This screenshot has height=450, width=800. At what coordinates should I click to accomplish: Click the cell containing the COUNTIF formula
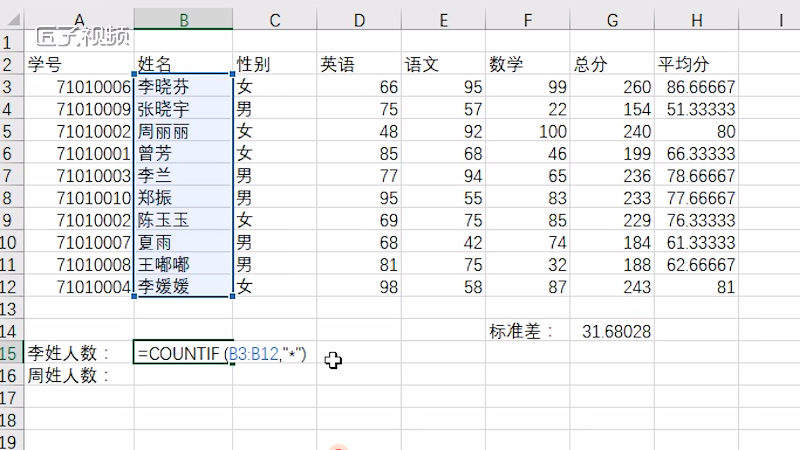[184, 353]
